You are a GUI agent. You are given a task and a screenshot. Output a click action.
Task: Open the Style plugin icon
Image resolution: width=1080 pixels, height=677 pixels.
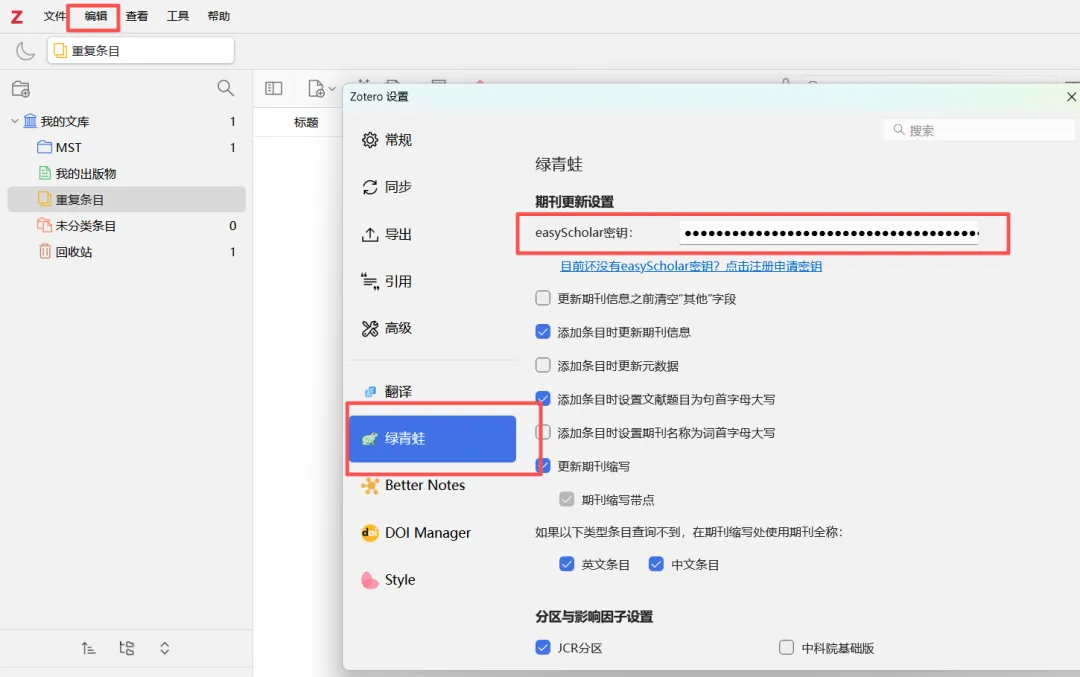tap(370, 580)
